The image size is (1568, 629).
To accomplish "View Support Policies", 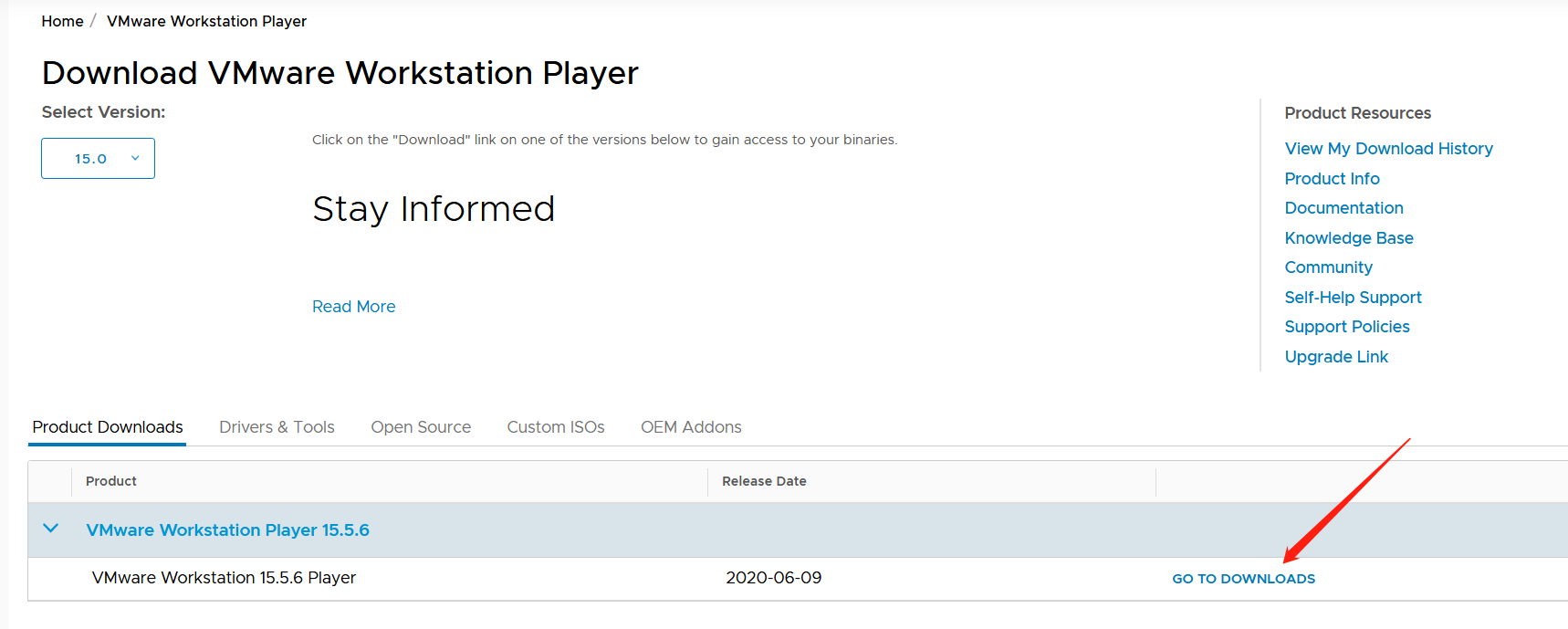I will point(1346,327).
